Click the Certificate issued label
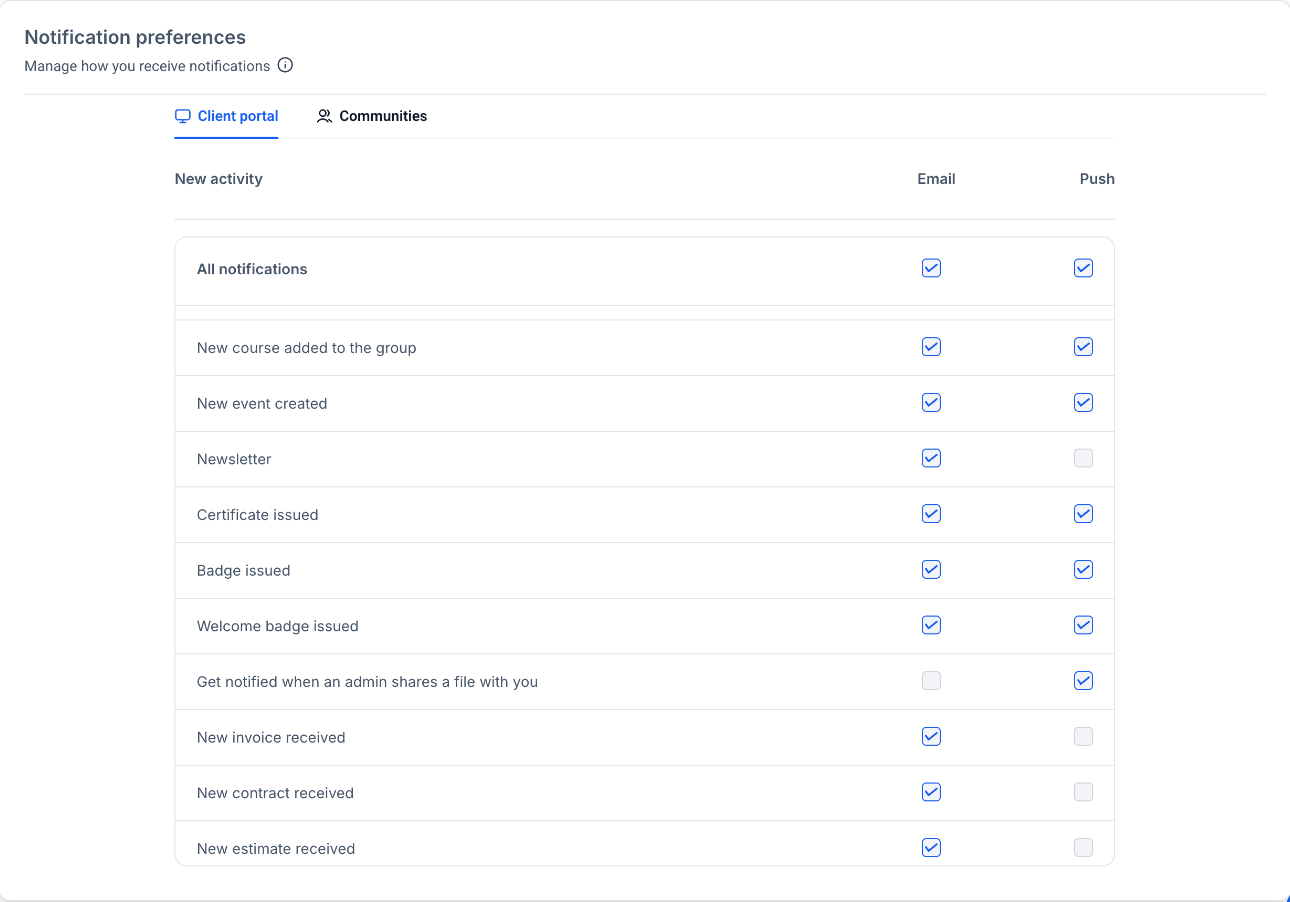The width and height of the screenshot is (1290, 902). (x=257, y=515)
